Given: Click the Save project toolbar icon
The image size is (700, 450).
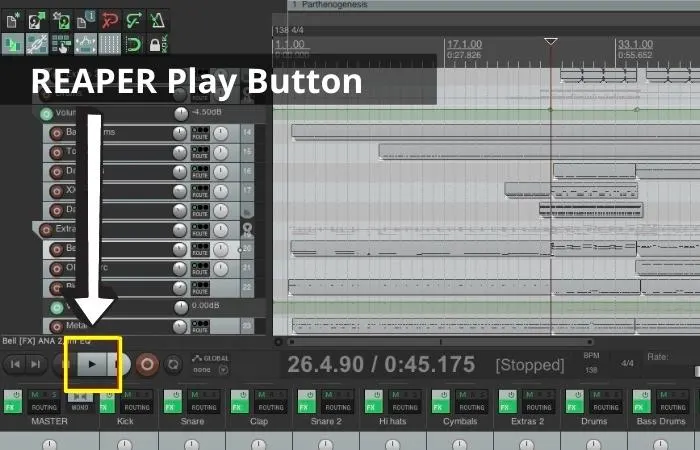Looking at the screenshot, I should point(61,21).
